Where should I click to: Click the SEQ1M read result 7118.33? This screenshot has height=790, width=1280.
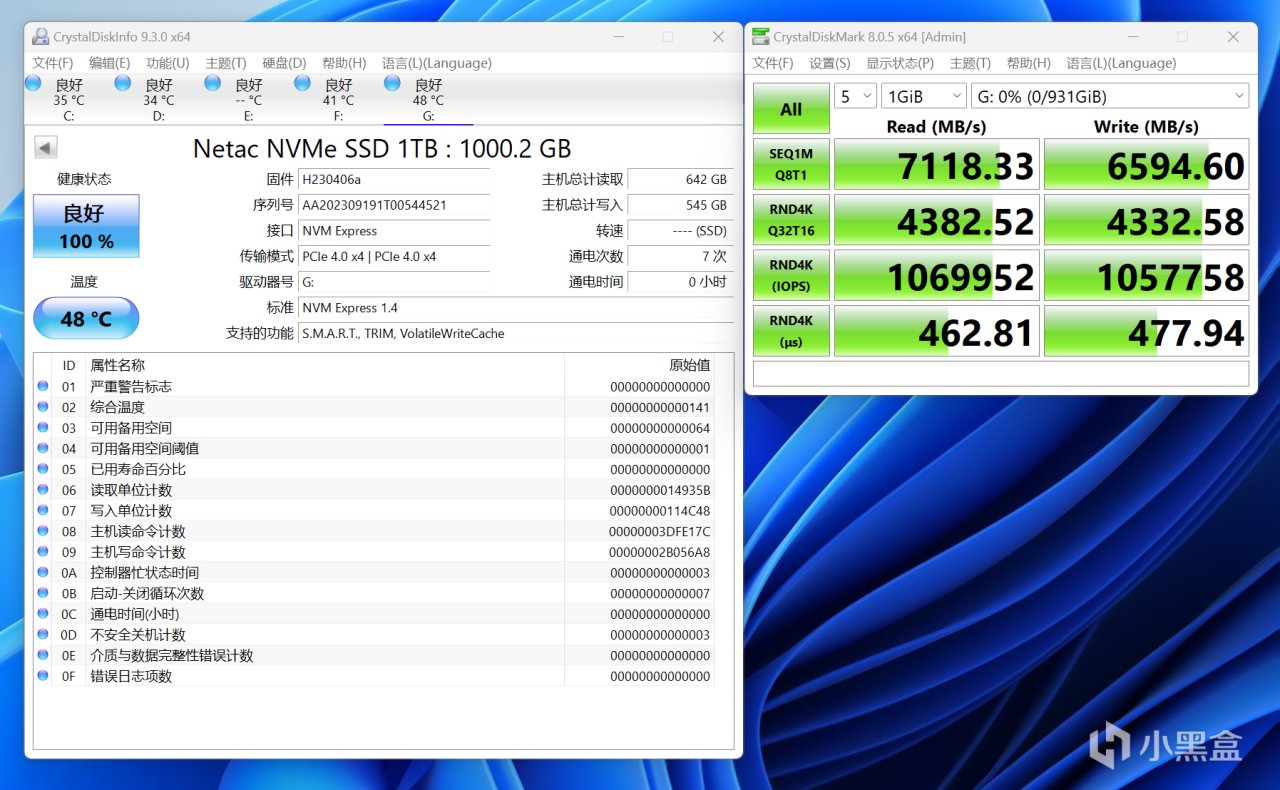(x=937, y=165)
